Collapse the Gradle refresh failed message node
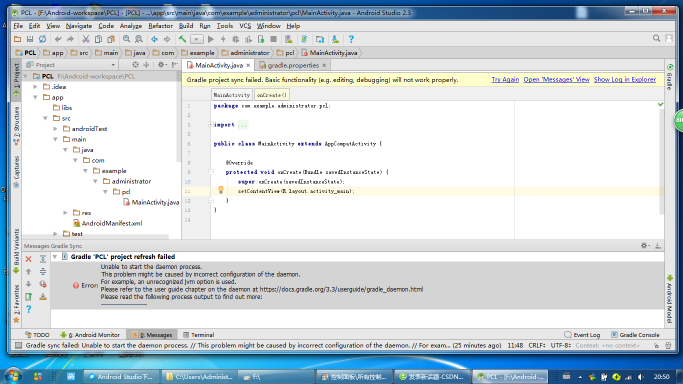This screenshot has width=683, height=384. coord(55,257)
